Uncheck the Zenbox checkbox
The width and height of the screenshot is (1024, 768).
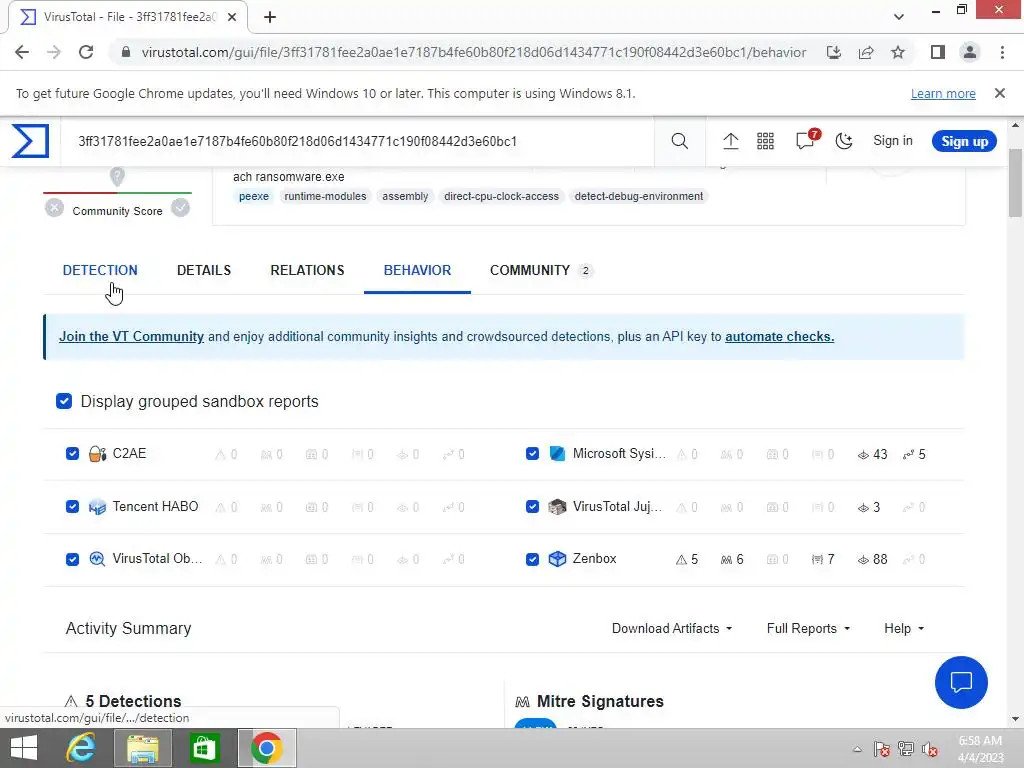[532, 559]
